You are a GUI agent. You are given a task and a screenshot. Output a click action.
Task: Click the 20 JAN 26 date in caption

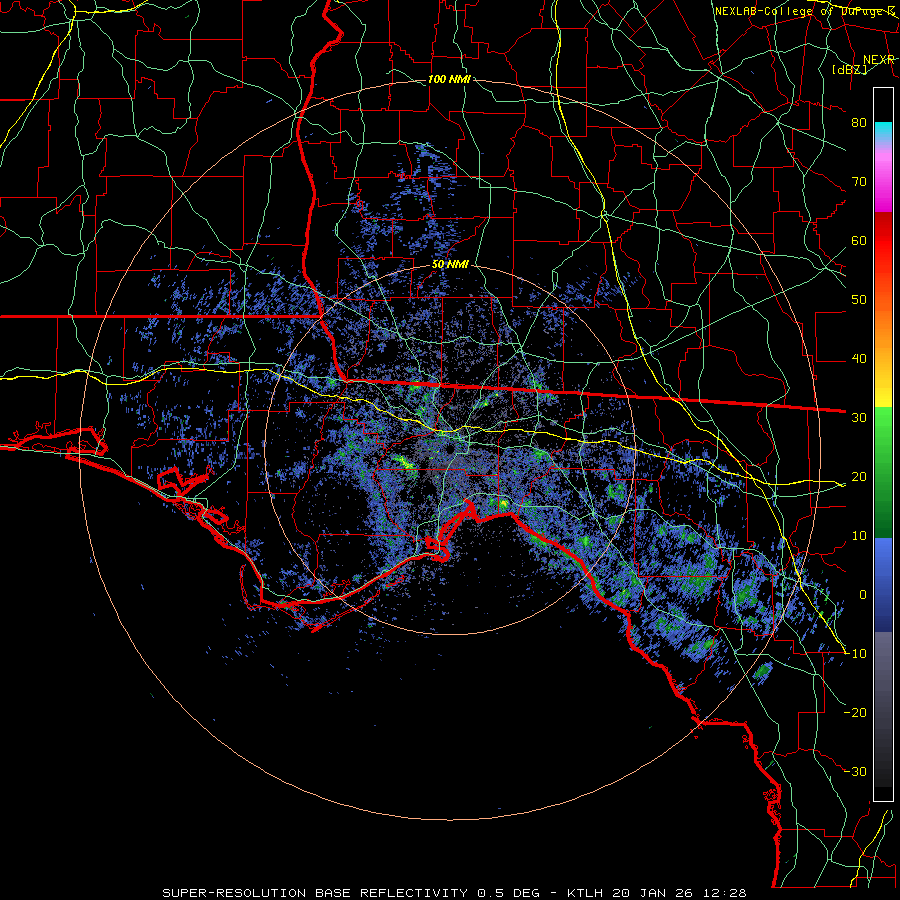pos(655,893)
